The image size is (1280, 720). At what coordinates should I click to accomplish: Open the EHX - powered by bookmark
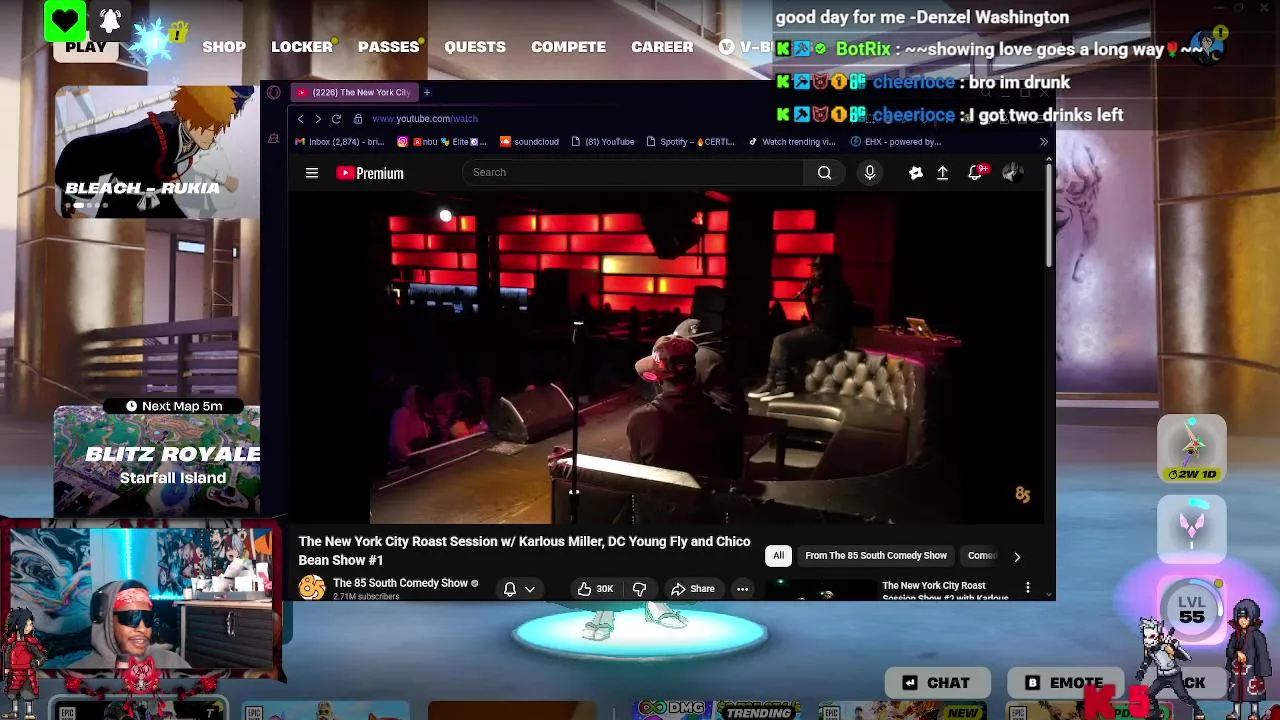click(896, 141)
